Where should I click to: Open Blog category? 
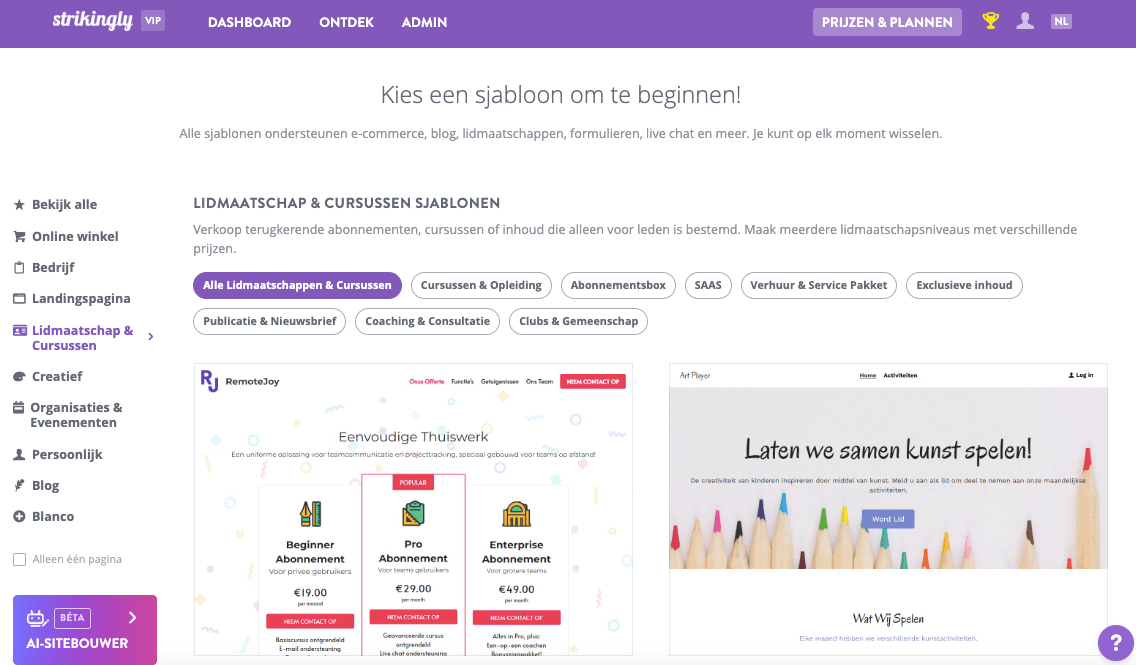pos(46,485)
